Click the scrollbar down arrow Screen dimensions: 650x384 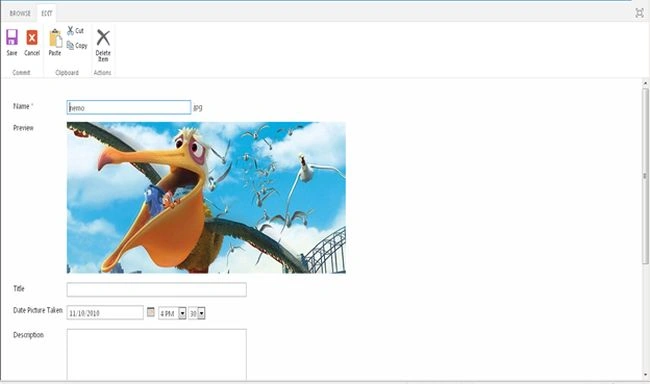(645, 375)
